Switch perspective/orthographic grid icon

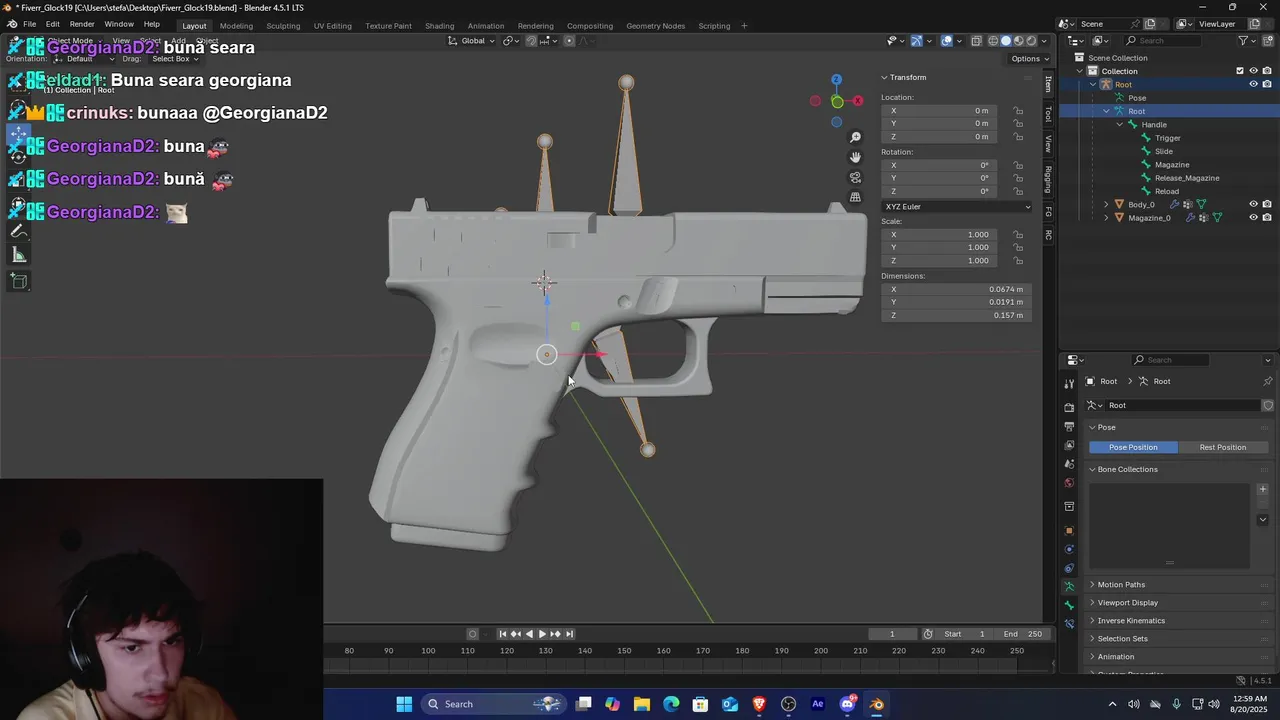pyautogui.click(x=855, y=197)
